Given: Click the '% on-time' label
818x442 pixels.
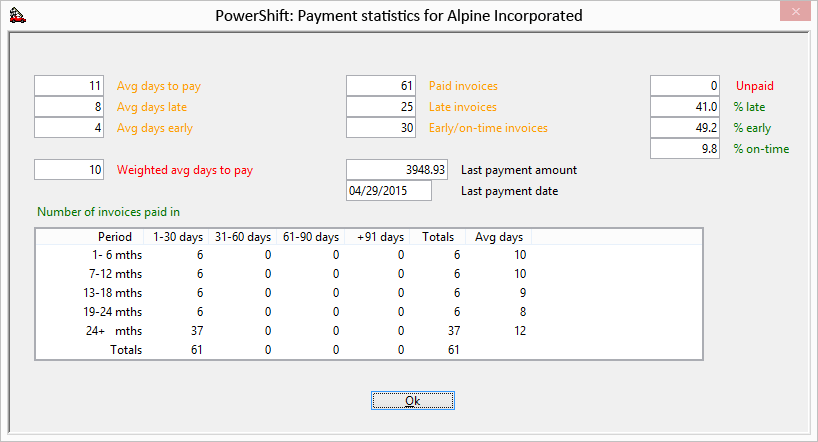Looking at the screenshot, I should pyautogui.click(x=761, y=149).
